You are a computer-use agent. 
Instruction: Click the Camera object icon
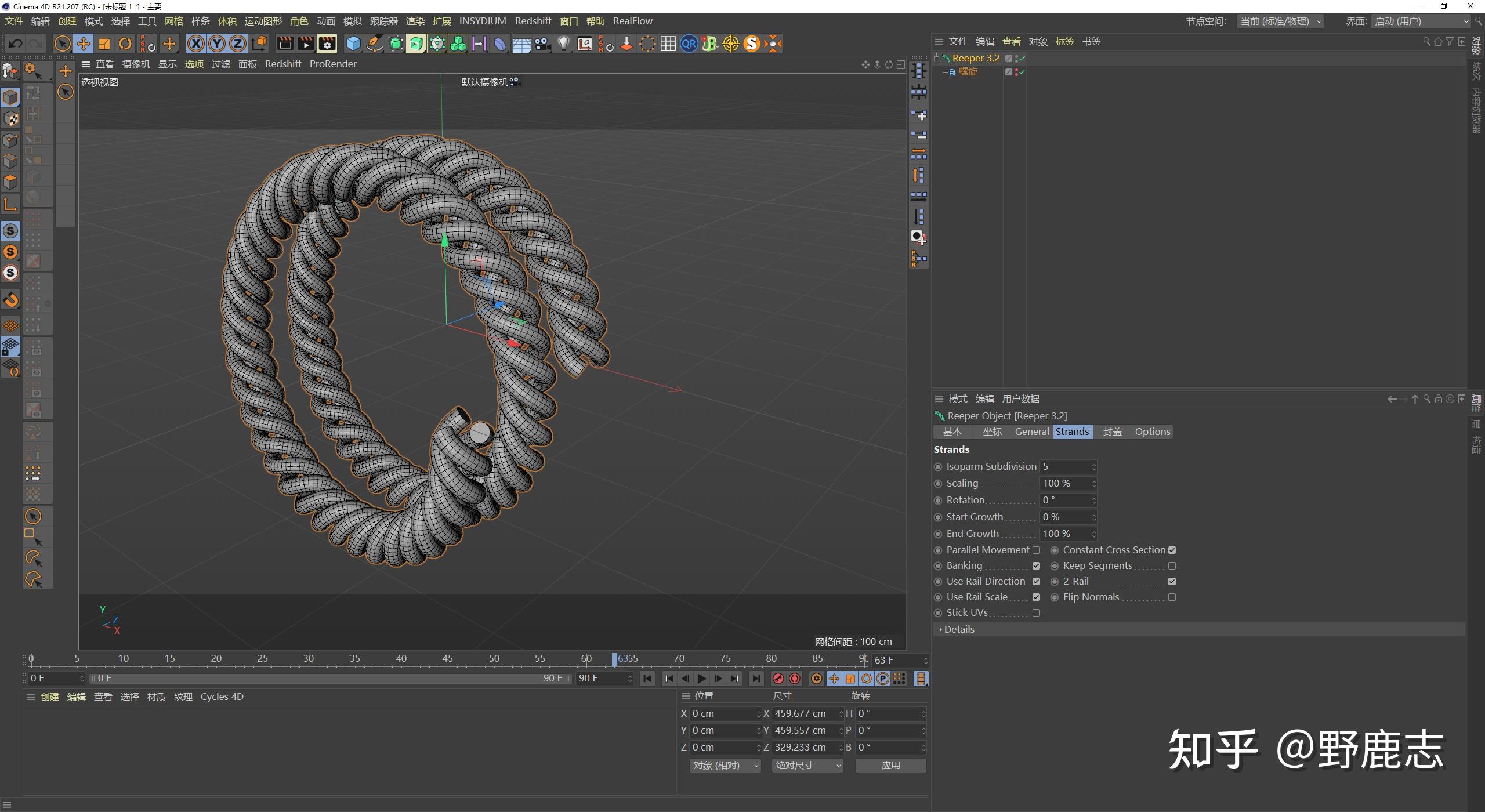click(542, 43)
